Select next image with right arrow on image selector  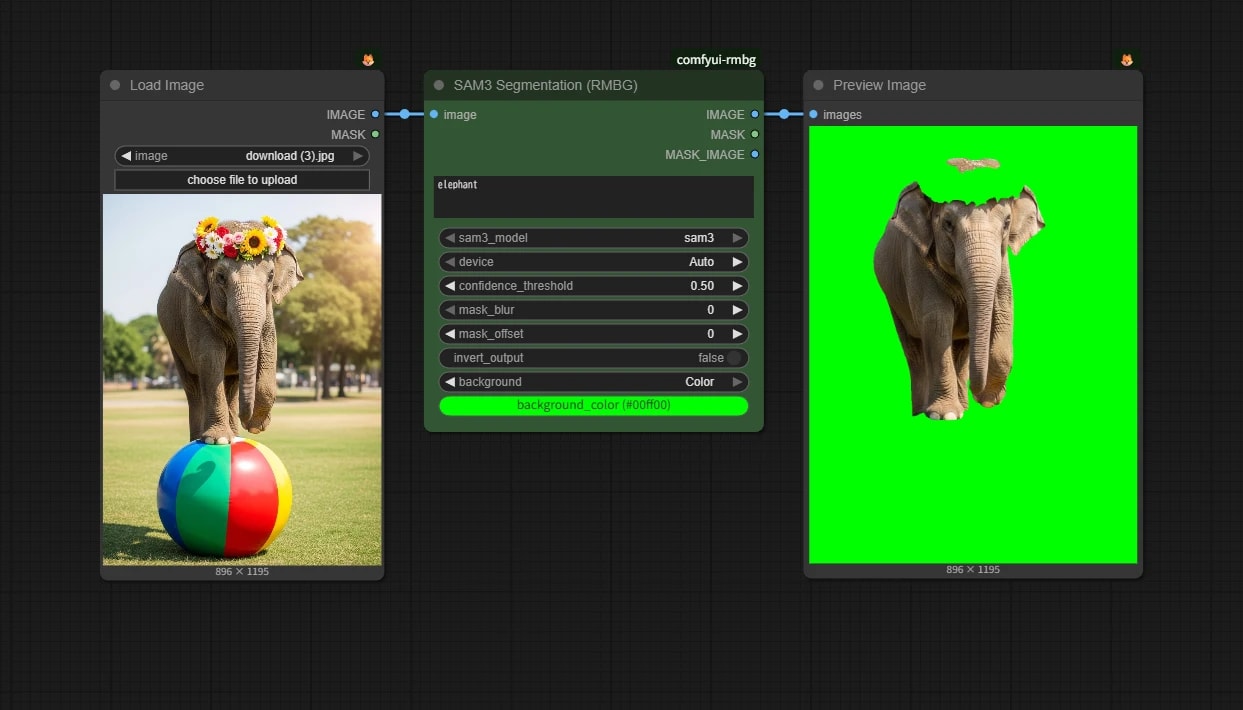point(358,156)
